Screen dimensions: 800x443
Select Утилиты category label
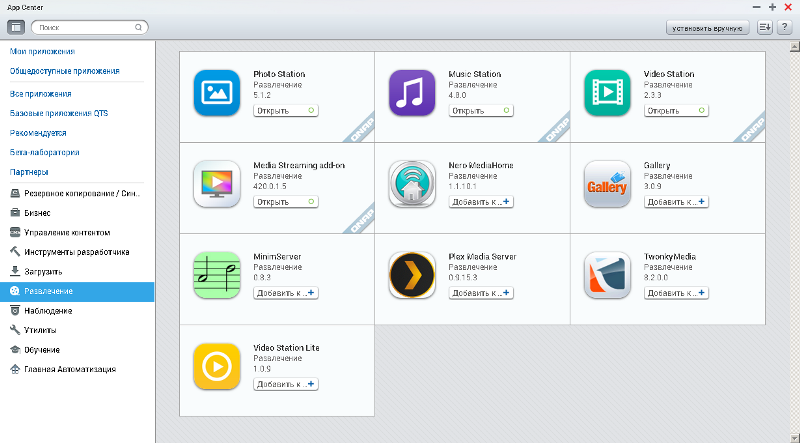point(40,330)
